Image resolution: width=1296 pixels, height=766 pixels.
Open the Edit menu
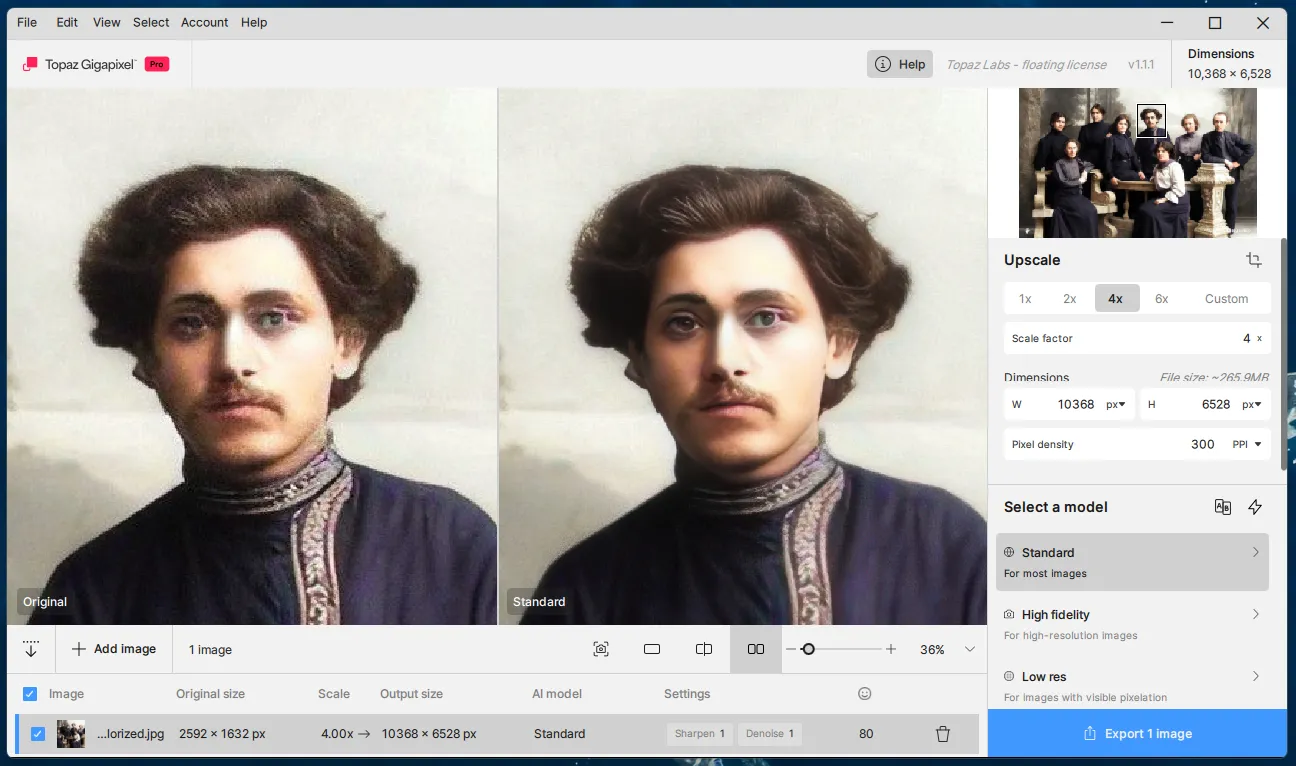(67, 22)
